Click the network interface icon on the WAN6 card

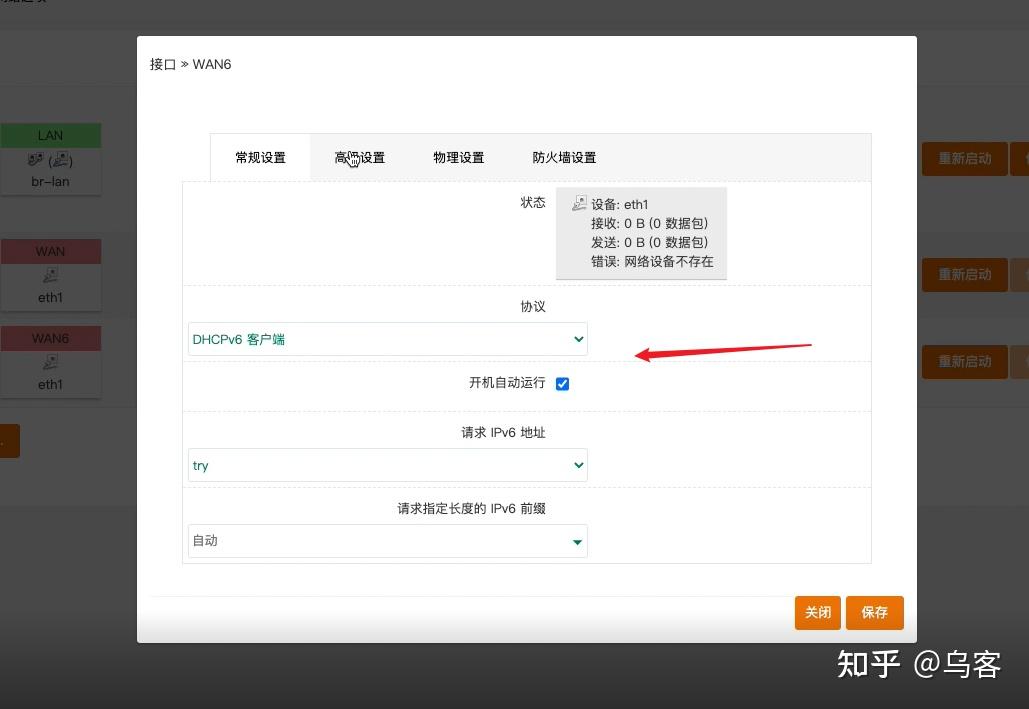[50, 362]
